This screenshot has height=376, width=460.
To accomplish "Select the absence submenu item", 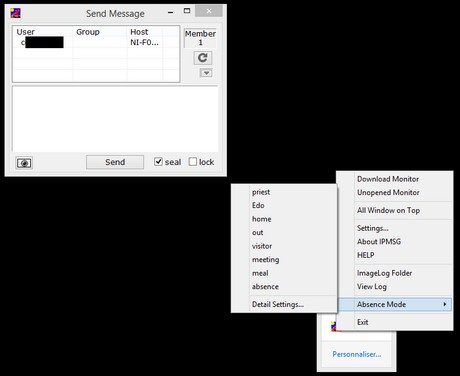I will click(284, 286).
